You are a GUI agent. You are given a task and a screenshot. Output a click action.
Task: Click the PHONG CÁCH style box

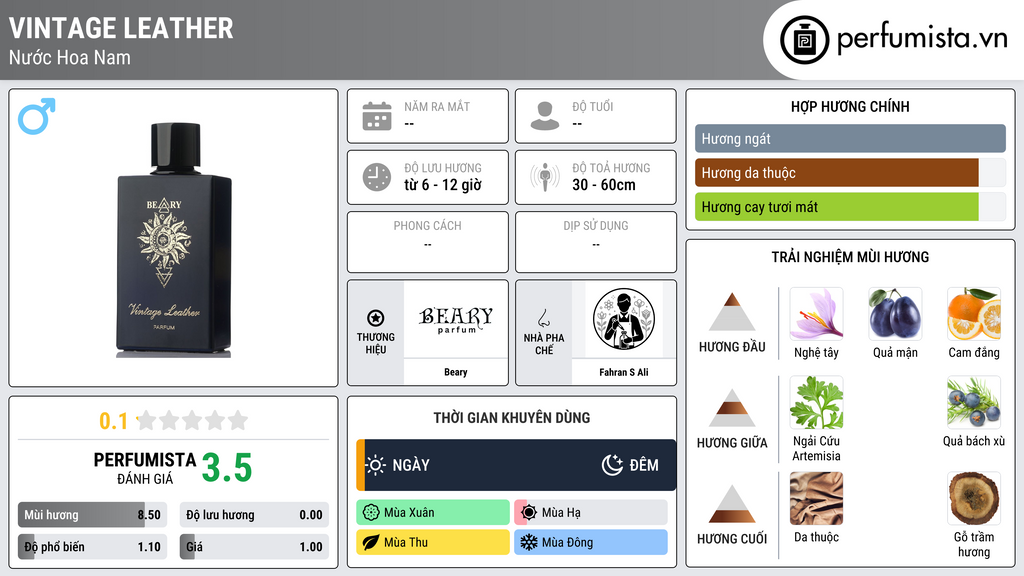(428, 242)
